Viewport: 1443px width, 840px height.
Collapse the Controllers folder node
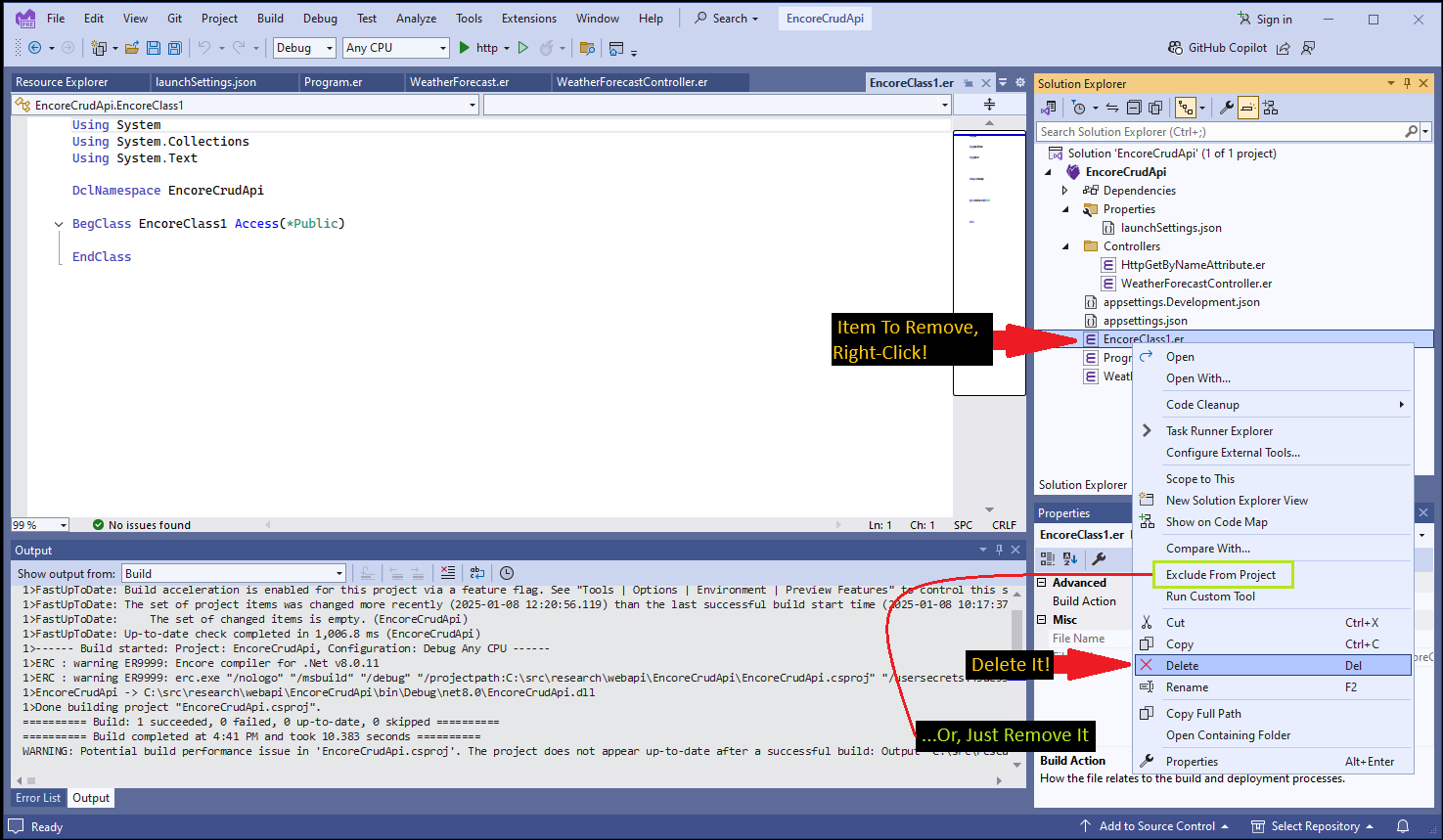coord(1066,246)
